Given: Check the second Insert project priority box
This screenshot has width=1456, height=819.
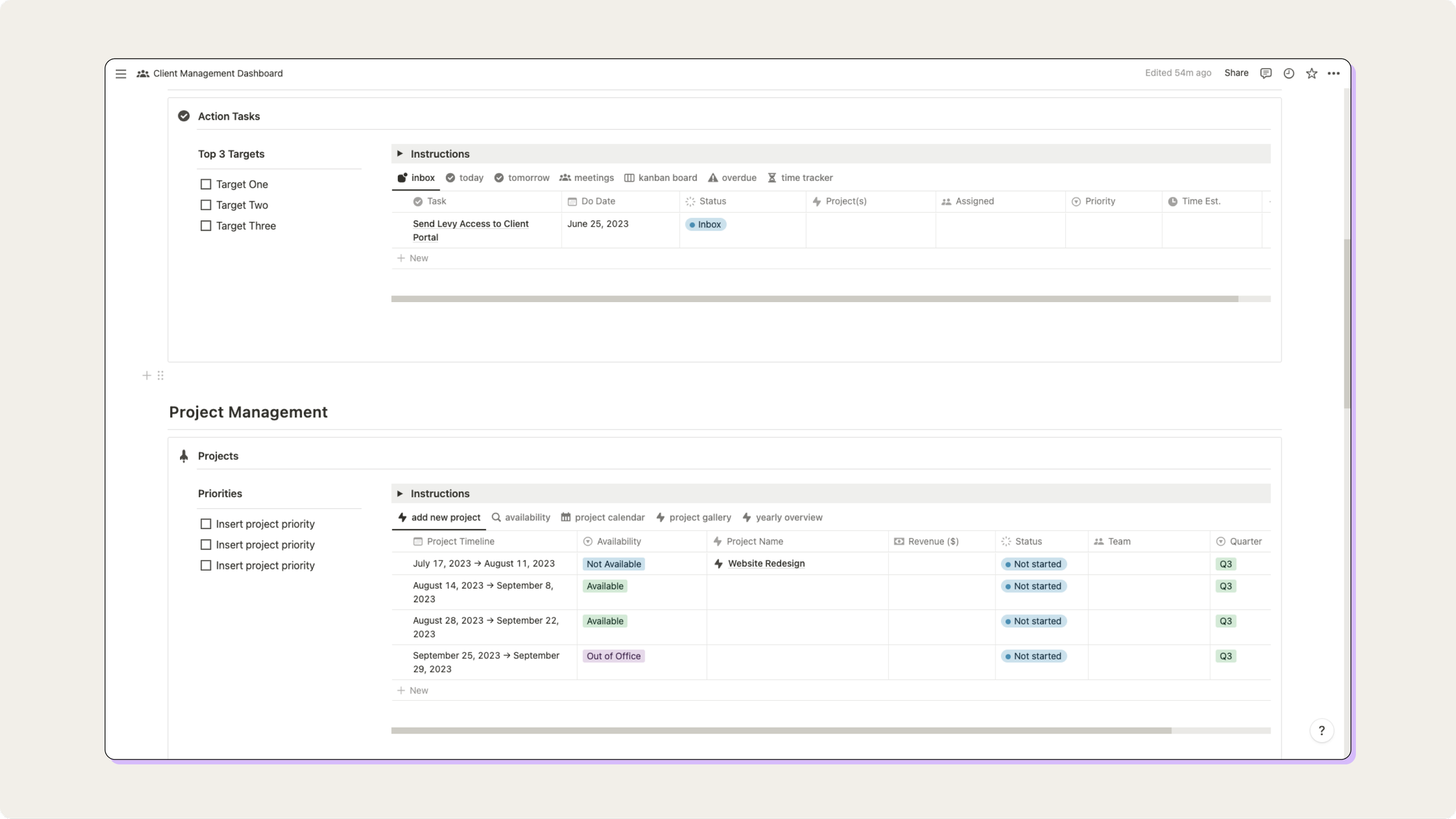Looking at the screenshot, I should [206, 545].
